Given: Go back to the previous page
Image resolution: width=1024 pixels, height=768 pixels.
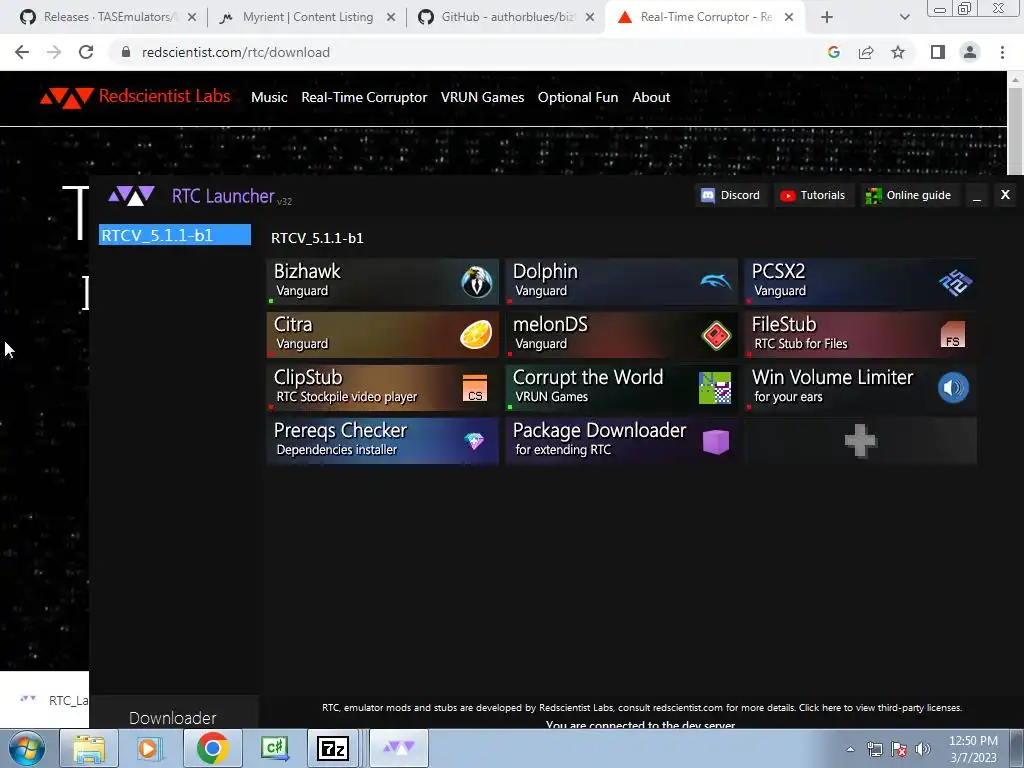Looking at the screenshot, I should coord(22,52).
